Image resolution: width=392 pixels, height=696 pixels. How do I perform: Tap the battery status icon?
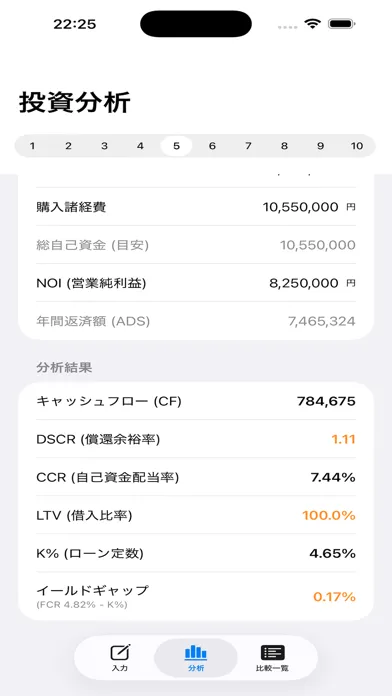coord(343,24)
